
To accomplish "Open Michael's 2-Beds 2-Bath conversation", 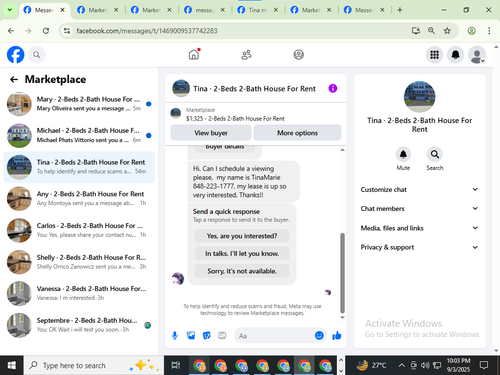I will click(x=79, y=135).
